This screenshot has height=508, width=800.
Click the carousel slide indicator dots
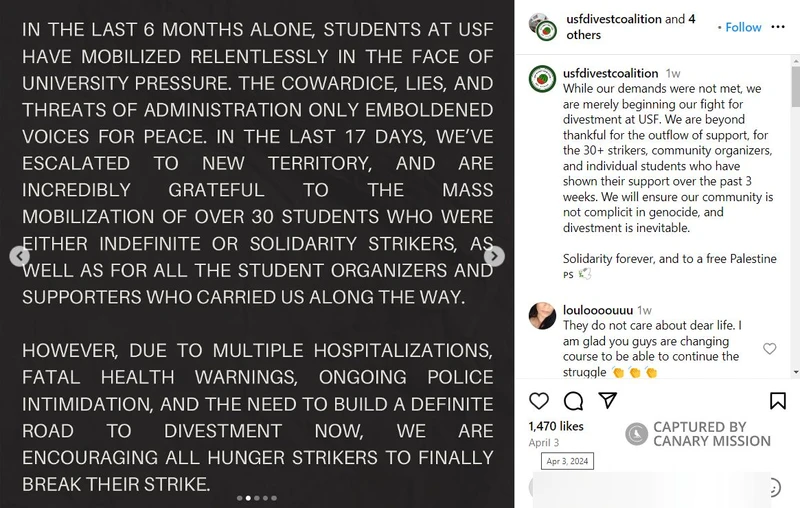pyautogui.click(x=257, y=497)
